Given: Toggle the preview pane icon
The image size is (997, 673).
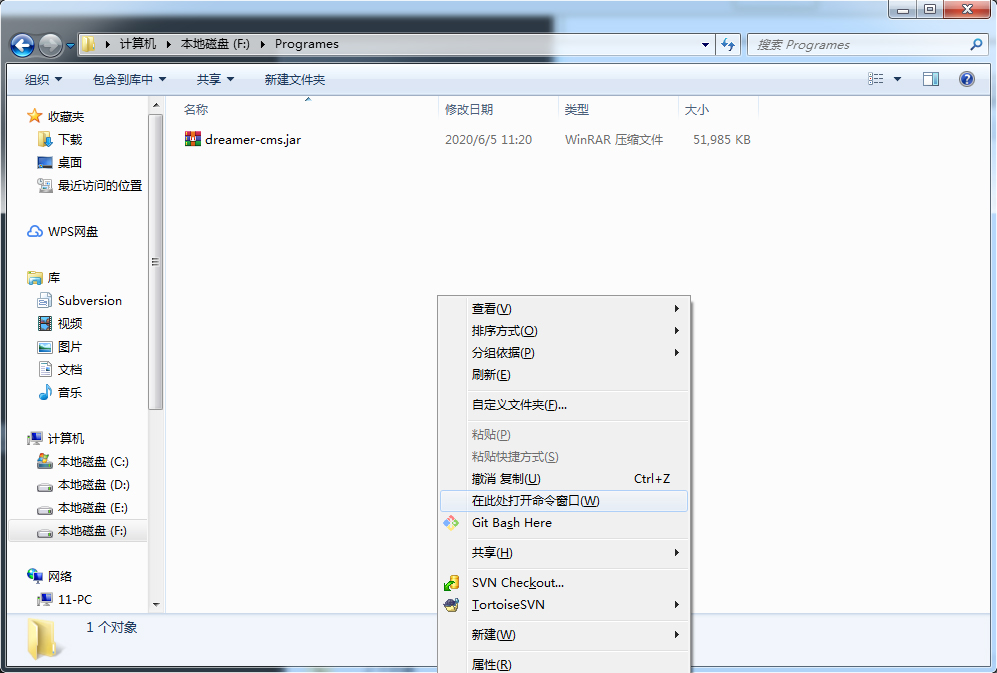Looking at the screenshot, I should click(x=931, y=79).
